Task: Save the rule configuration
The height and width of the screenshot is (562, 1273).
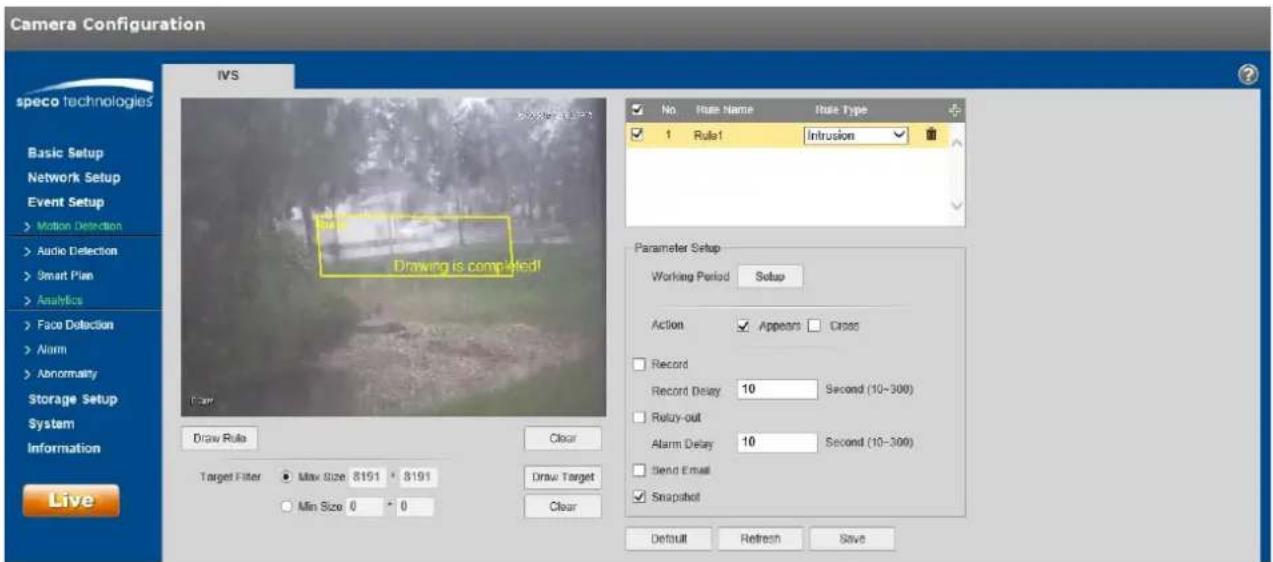Action: [x=852, y=539]
